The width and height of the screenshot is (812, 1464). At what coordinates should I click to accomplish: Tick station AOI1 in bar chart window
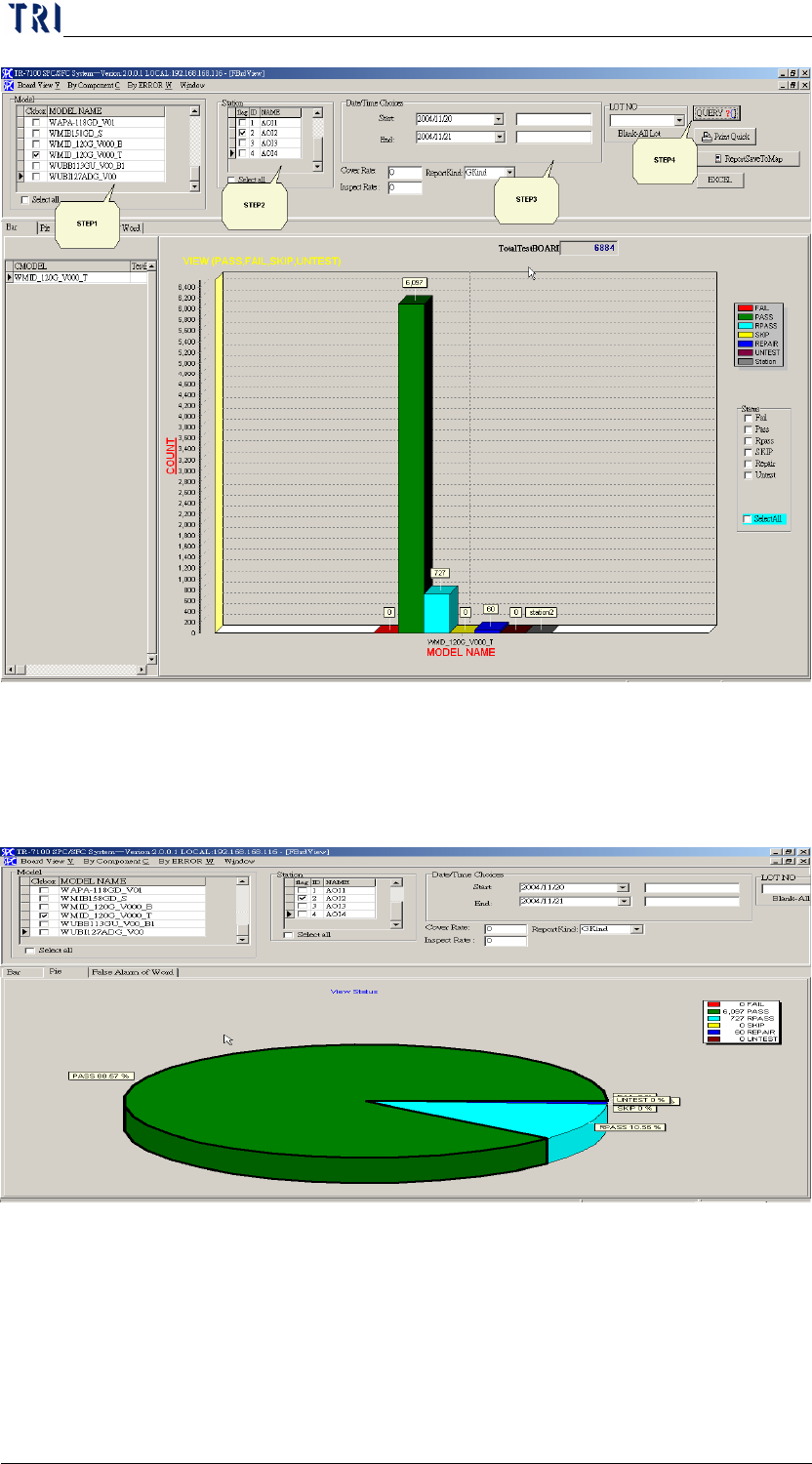tap(243, 122)
